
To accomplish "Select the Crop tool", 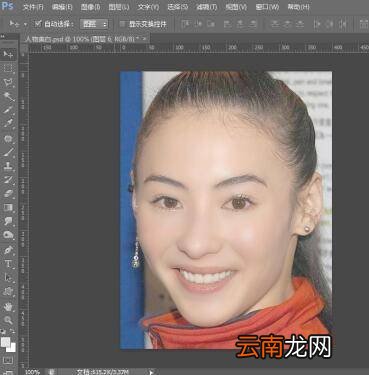I will click(x=8, y=110).
